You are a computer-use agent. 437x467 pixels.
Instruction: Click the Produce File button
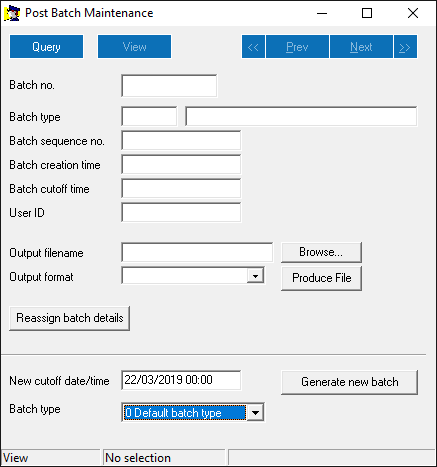[321, 278]
